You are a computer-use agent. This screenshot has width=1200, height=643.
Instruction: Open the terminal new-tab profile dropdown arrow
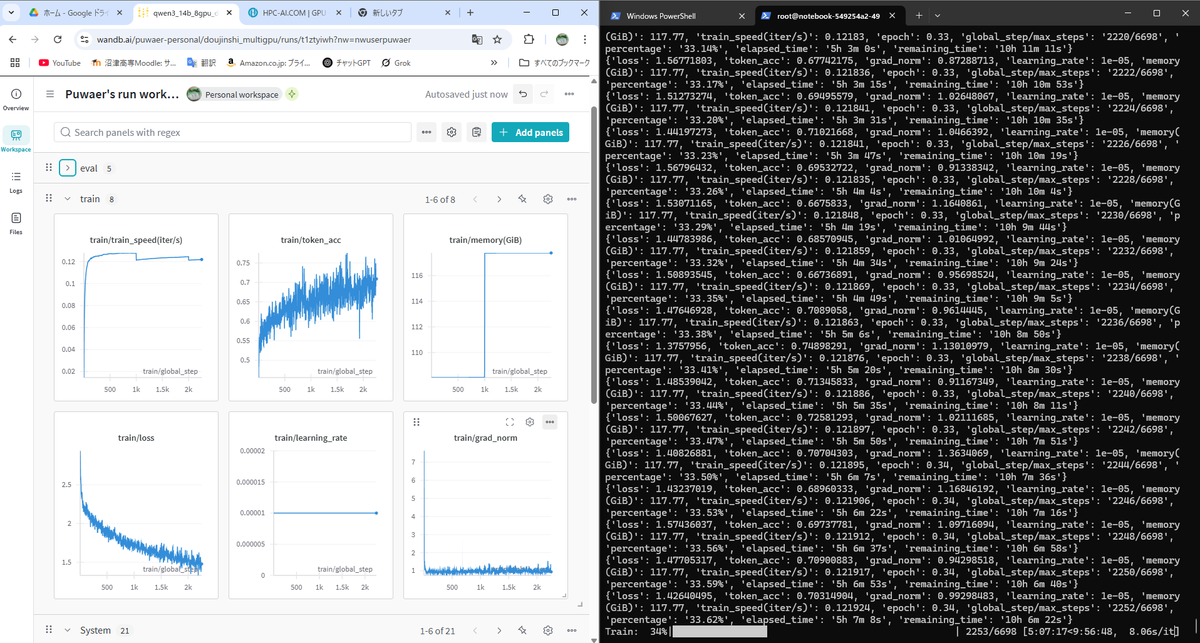coord(936,15)
